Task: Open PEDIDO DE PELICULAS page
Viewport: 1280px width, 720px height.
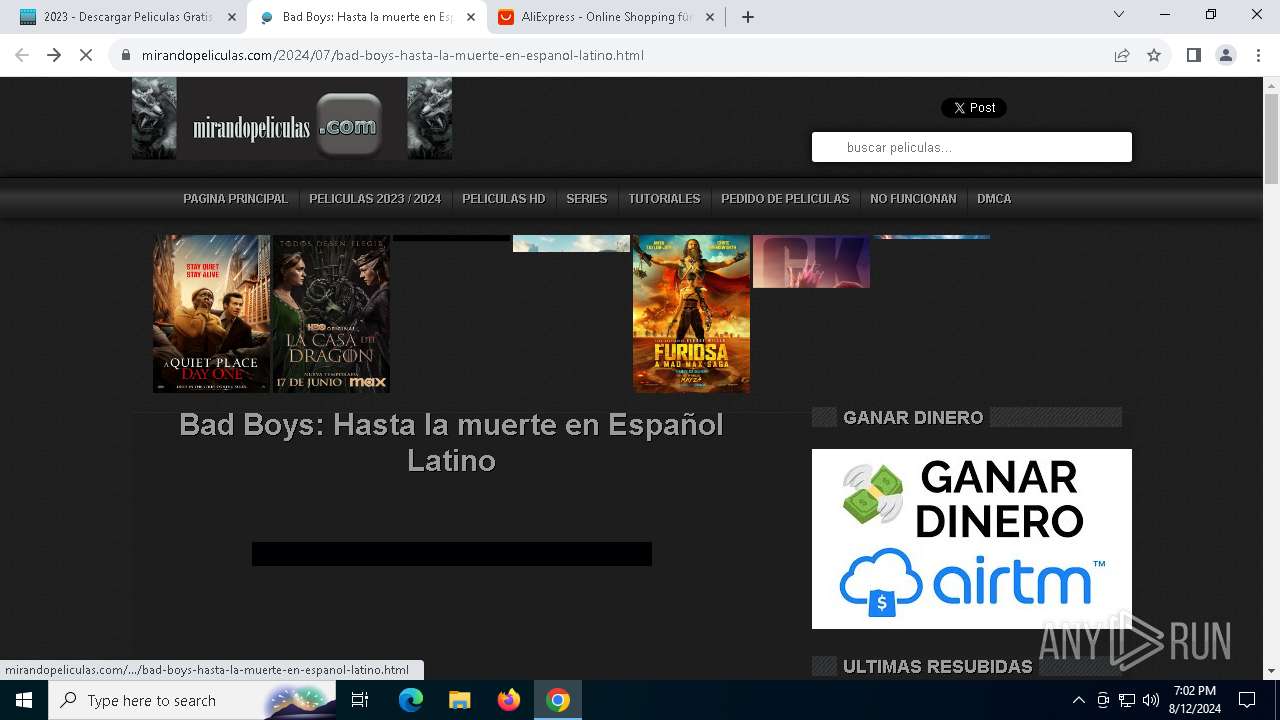Action: pos(785,199)
